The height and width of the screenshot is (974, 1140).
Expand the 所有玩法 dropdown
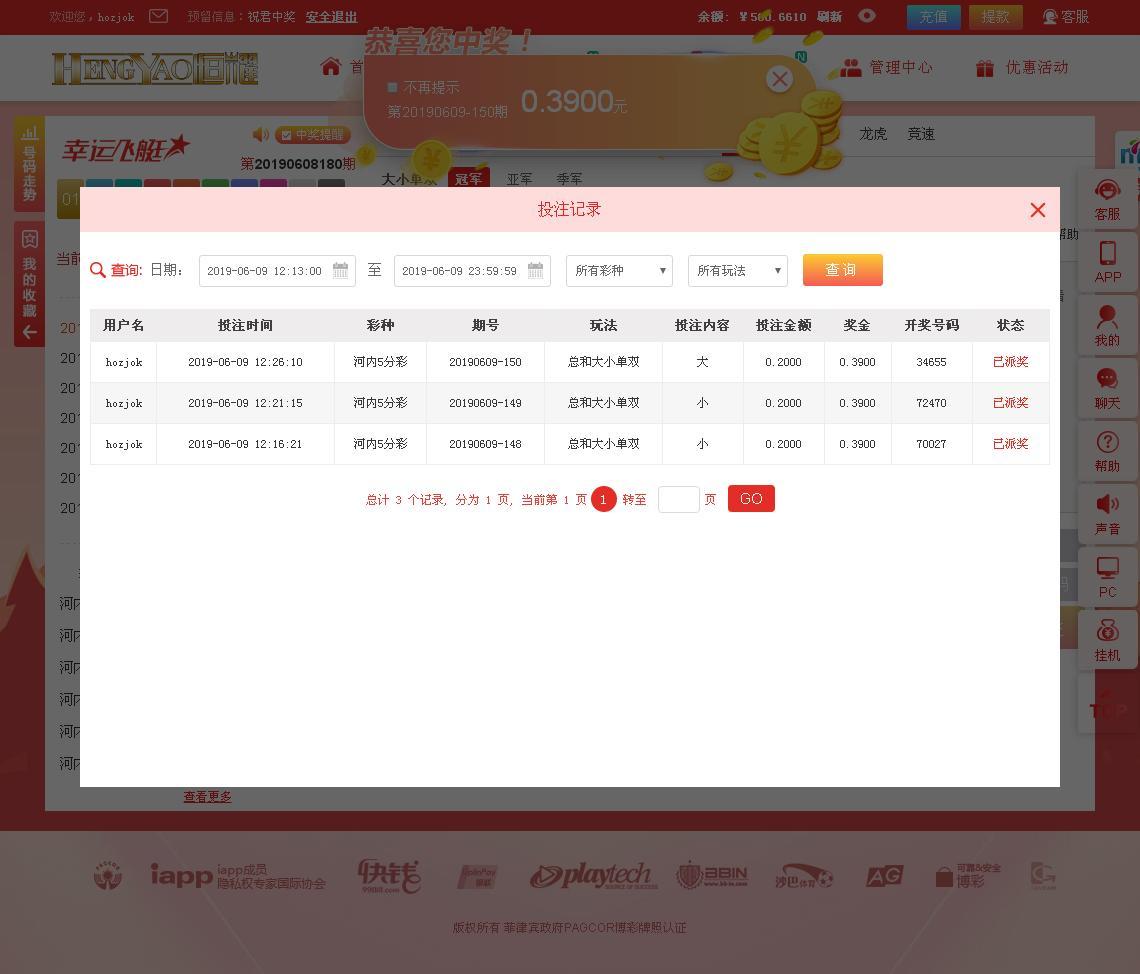pos(737,271)
